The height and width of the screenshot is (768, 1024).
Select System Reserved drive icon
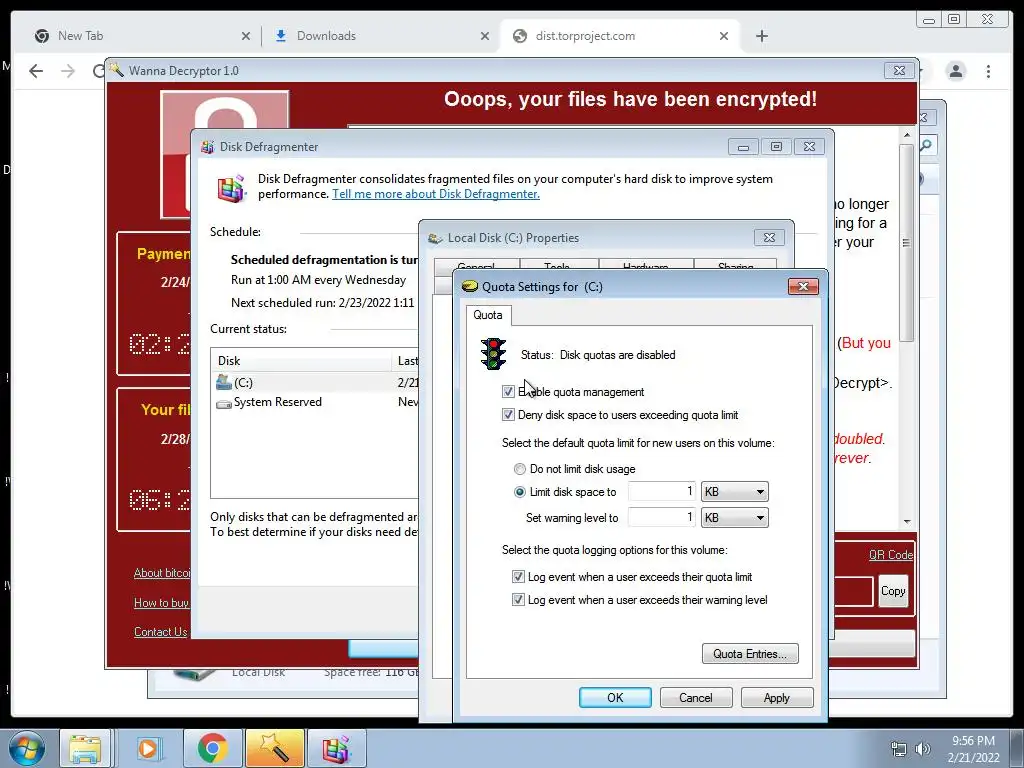tap(223, 403)
